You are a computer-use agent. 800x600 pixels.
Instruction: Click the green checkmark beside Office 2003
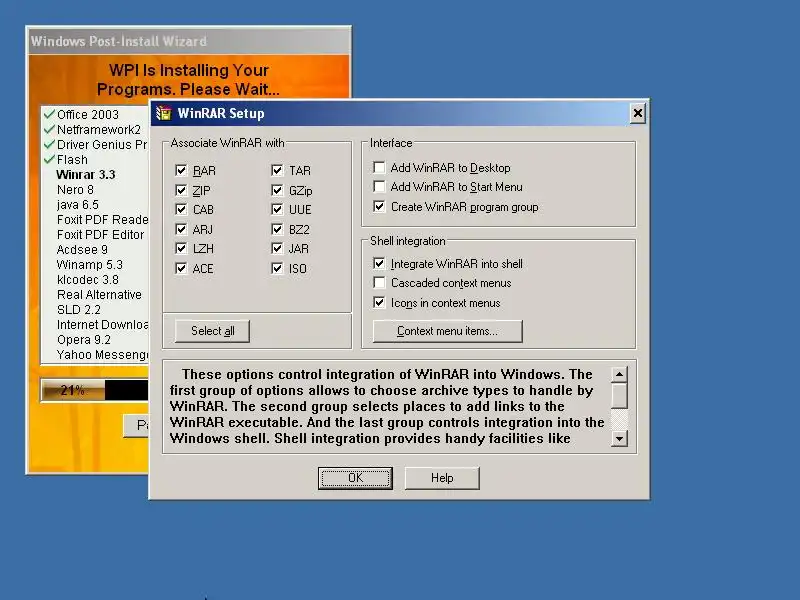click(x=49, y=114)
